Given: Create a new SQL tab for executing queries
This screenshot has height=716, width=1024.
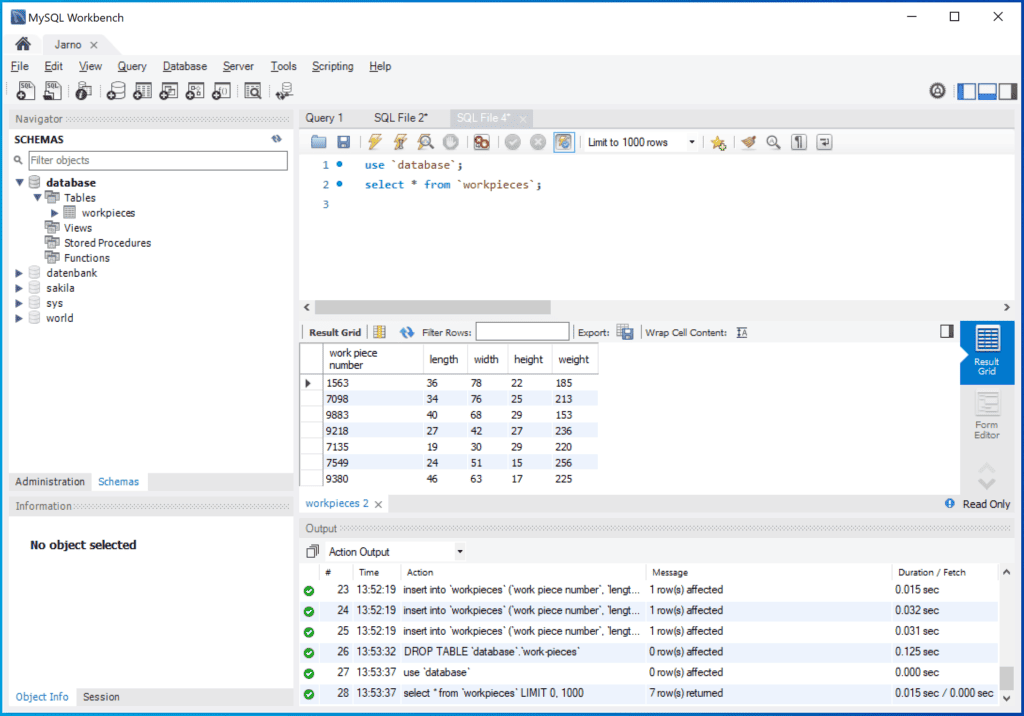Looking at the screenshot, I should coord(25,90).
